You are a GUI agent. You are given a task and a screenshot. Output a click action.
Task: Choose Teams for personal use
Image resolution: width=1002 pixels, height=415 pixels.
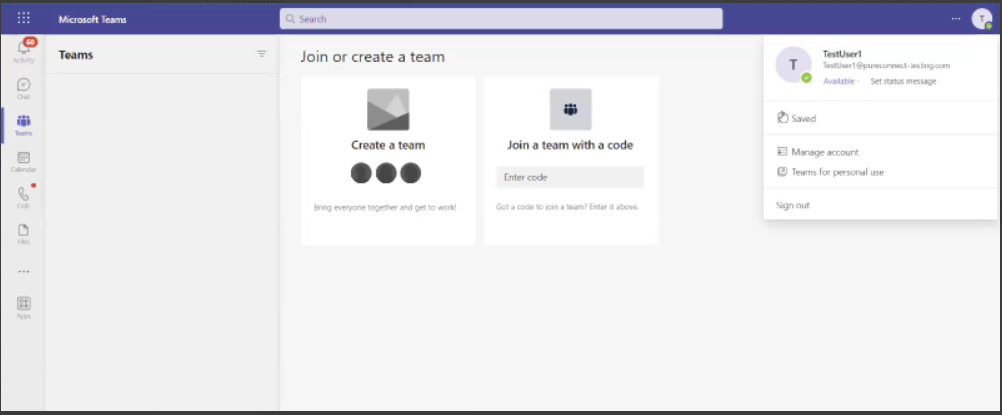click(x=837, y=172)
